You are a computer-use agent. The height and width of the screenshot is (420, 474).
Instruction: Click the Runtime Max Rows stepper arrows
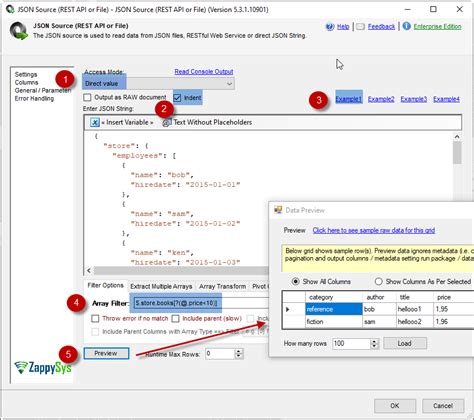(238, 354)
